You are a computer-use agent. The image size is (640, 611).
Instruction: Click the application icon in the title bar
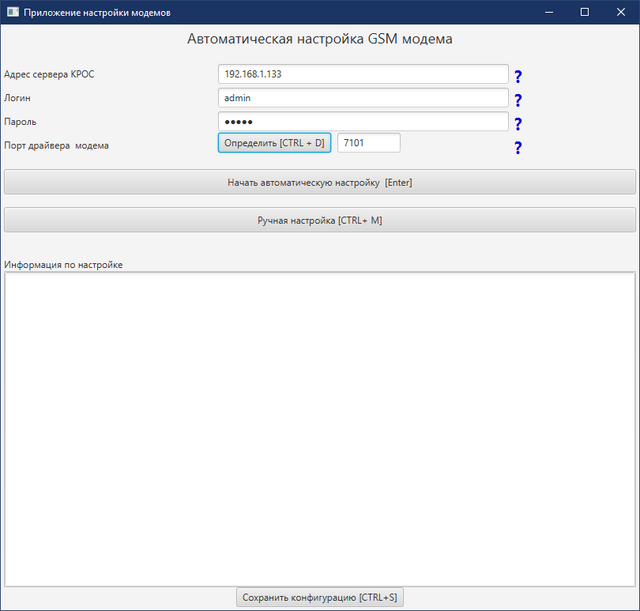point(13,12)
